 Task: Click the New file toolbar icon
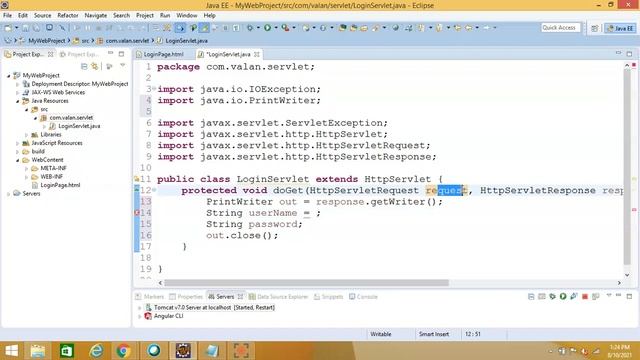coord(8,28)
